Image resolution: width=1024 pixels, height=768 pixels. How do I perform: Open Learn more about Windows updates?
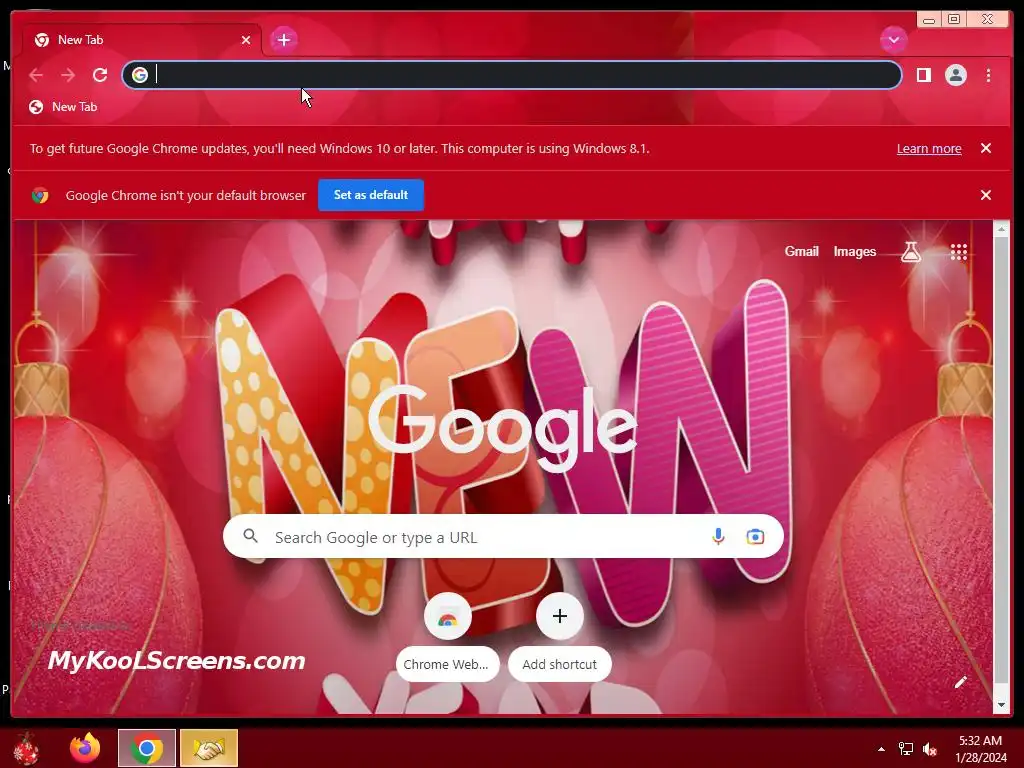pyautogui.click(x=929, y=148)
